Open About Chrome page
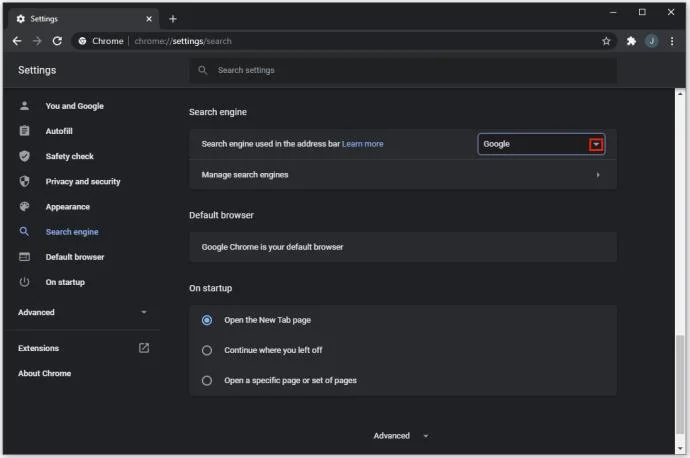The height and width of the screenshot is (458, 690). point(44,373)
